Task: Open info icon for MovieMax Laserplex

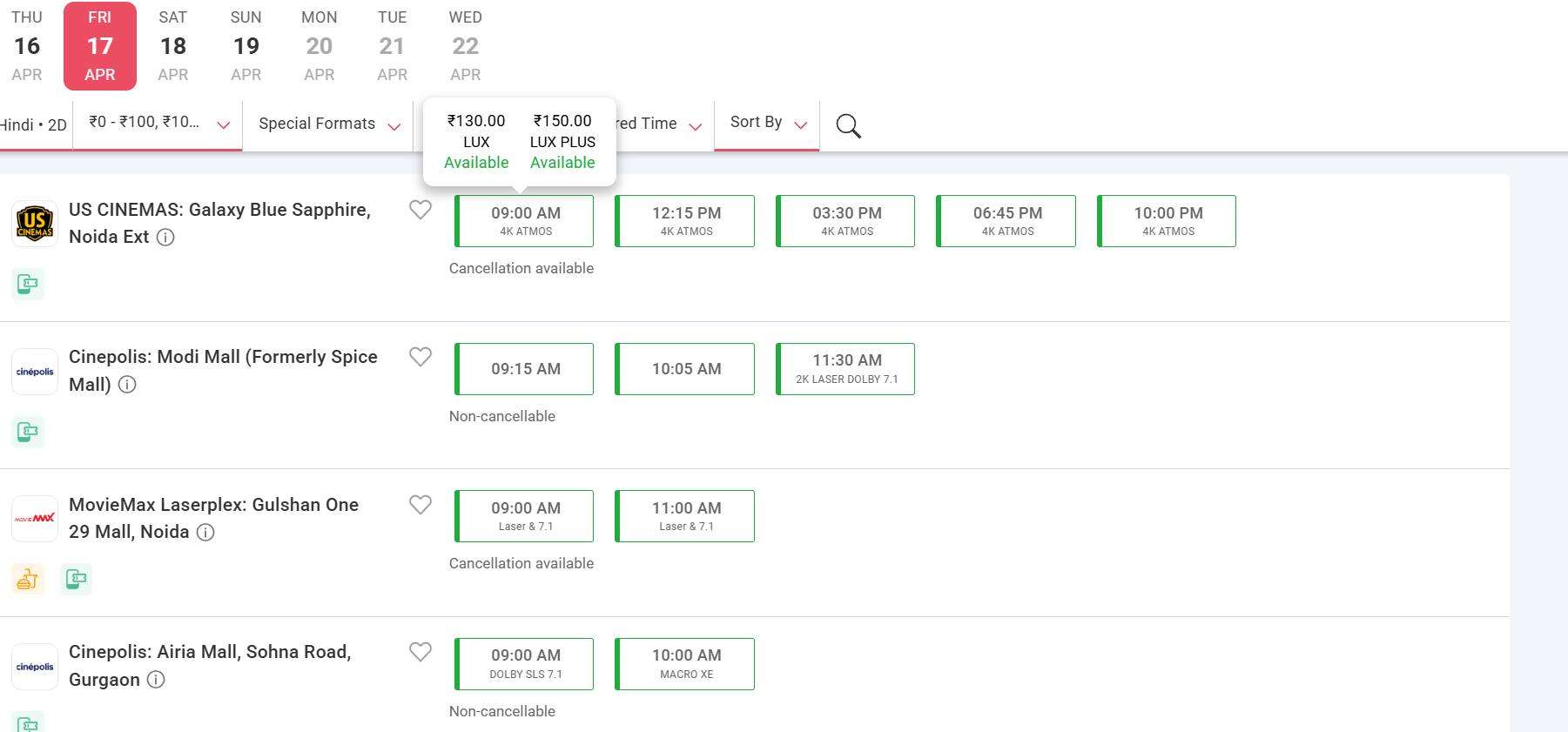Action: [x=205, y=532]
